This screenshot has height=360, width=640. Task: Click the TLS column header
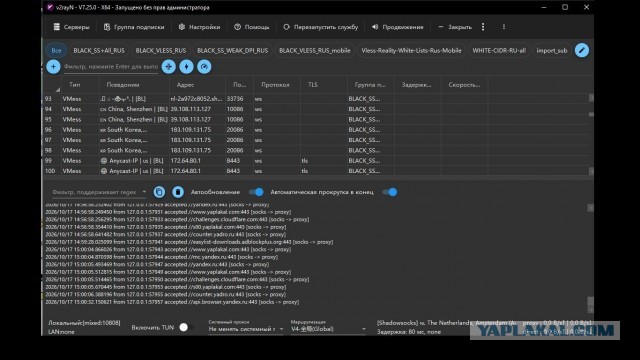pyautogui.click(x=313, y=85)
